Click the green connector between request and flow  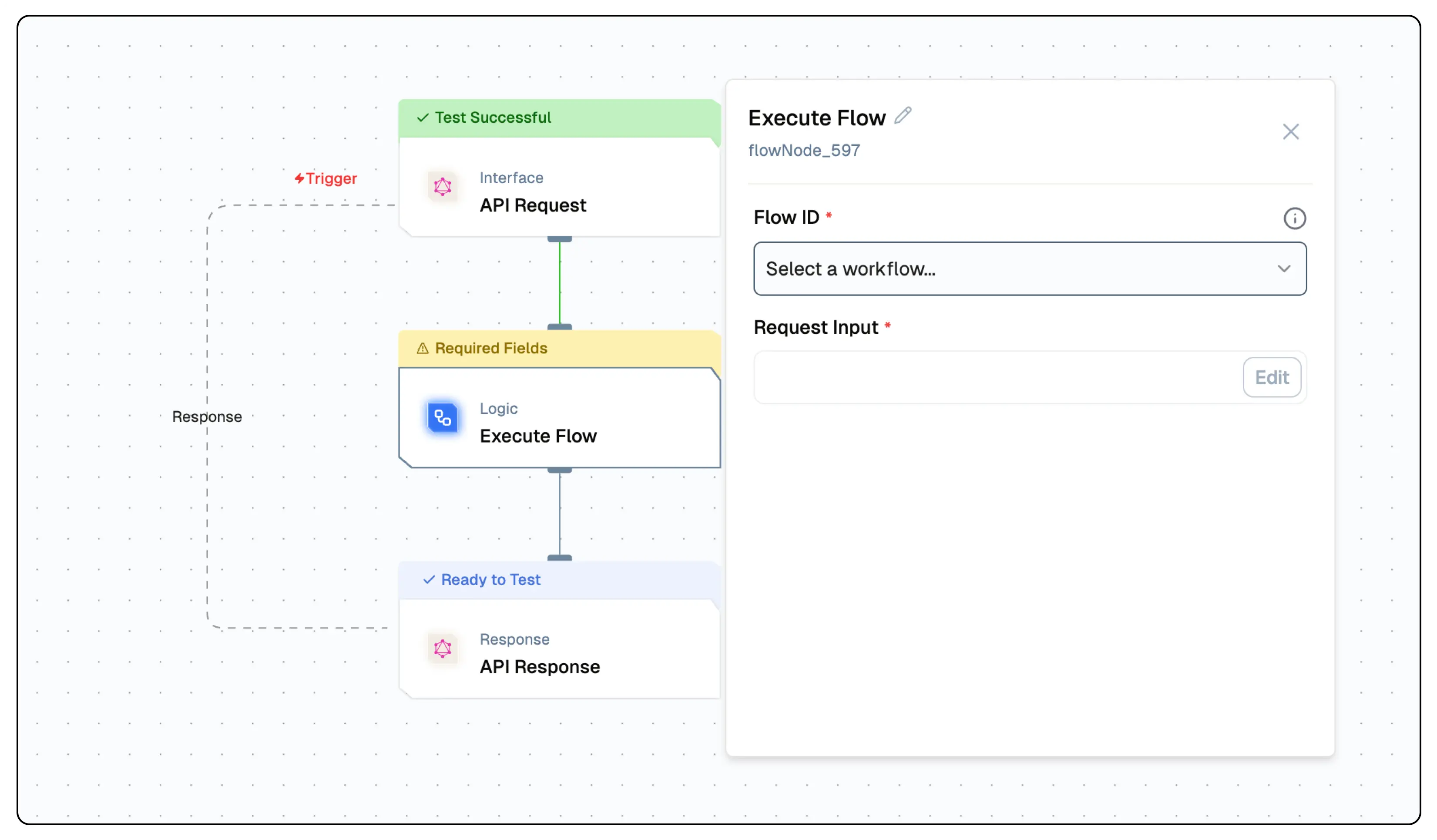pos(559,282)
